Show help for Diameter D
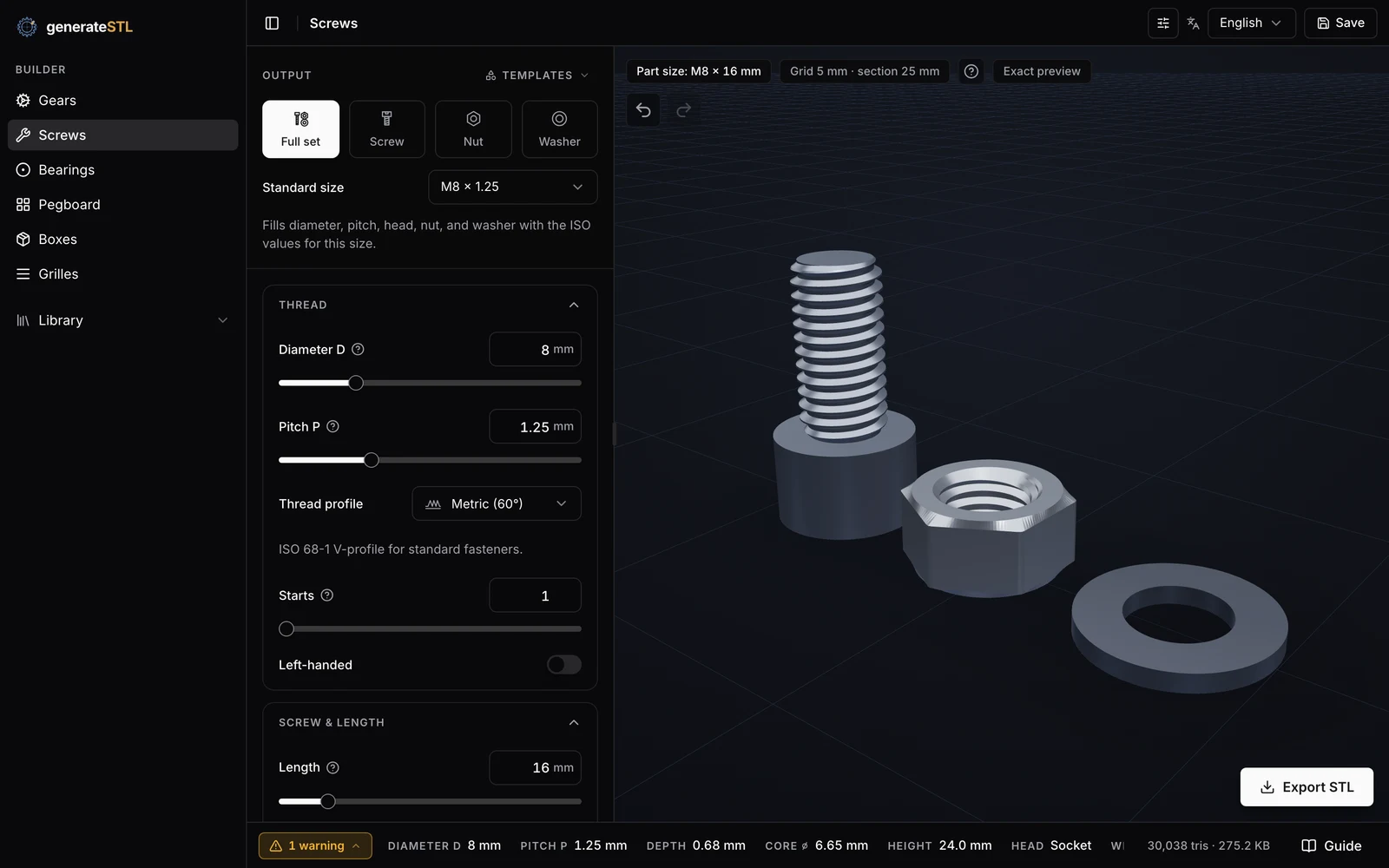 (358, 349)
